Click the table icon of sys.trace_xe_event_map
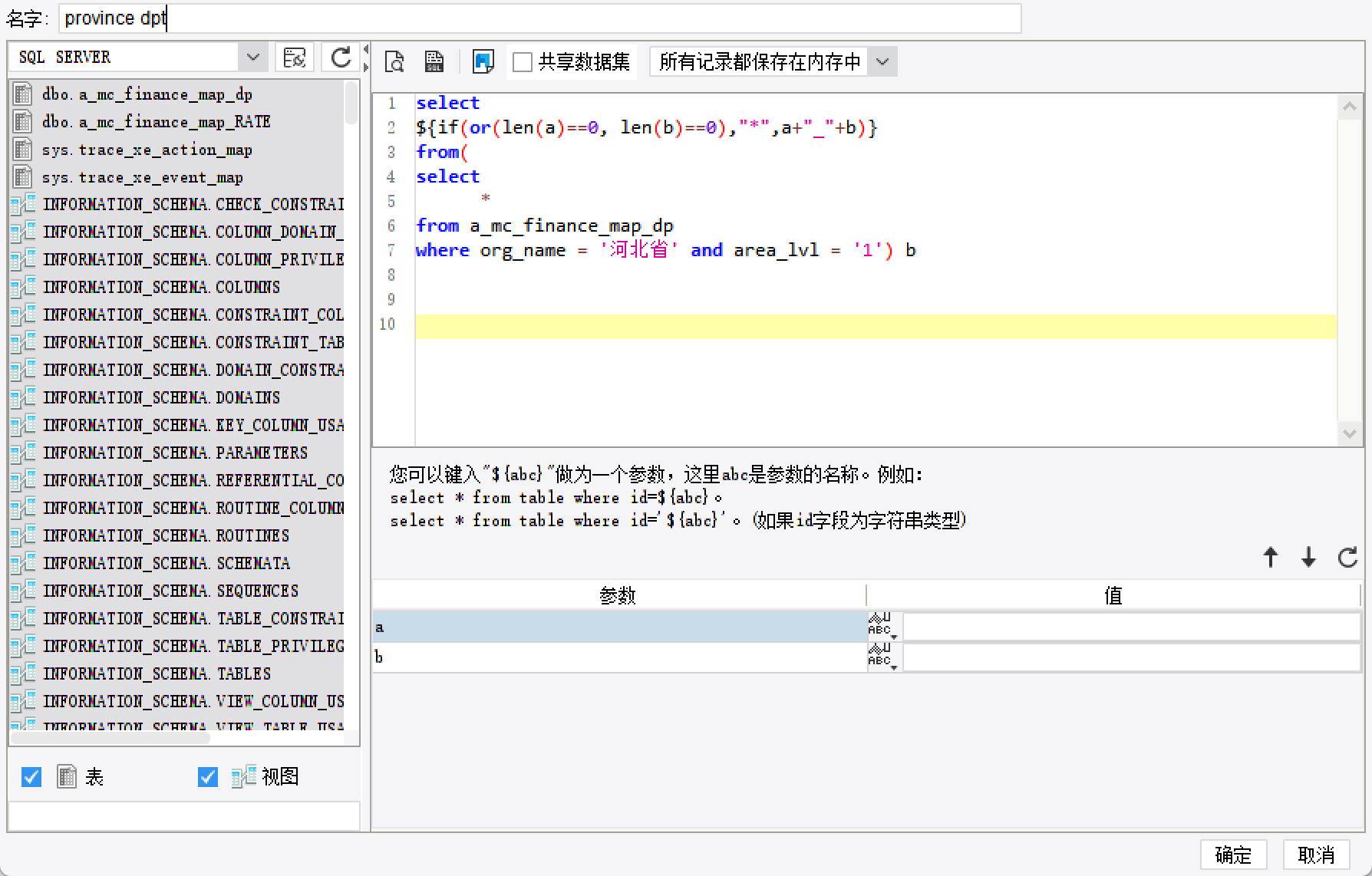The image size is (1372, 876). 23,176
